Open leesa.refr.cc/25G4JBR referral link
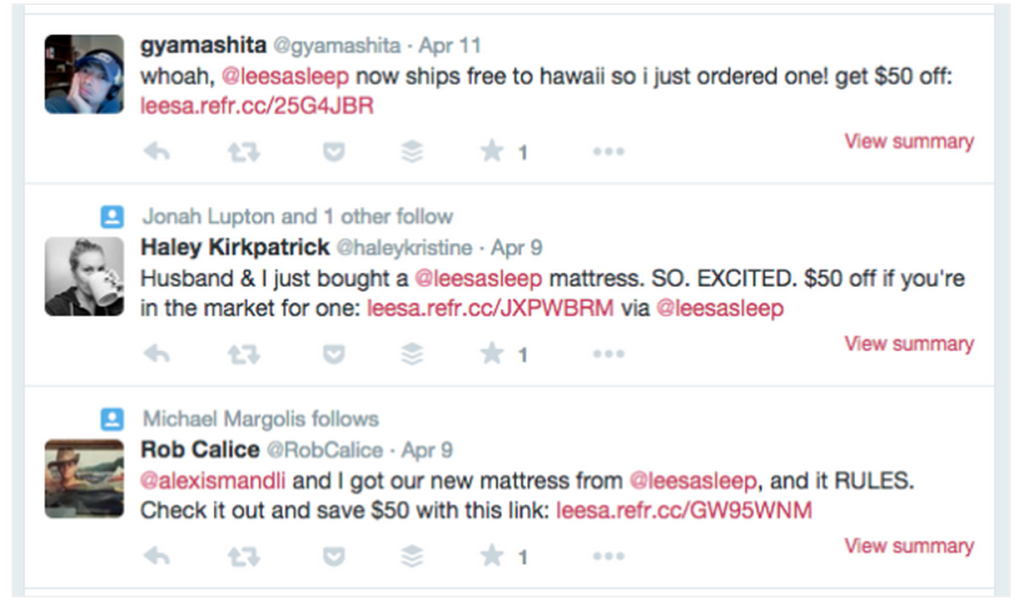 coord(257,106)
